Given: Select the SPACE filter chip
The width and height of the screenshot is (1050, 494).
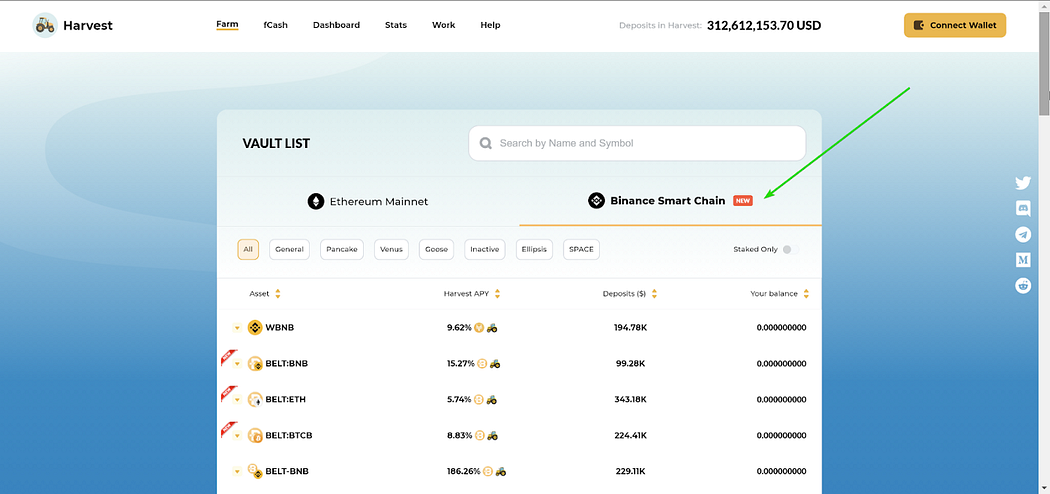Looking at the screenshot, I should click(581, 249).
